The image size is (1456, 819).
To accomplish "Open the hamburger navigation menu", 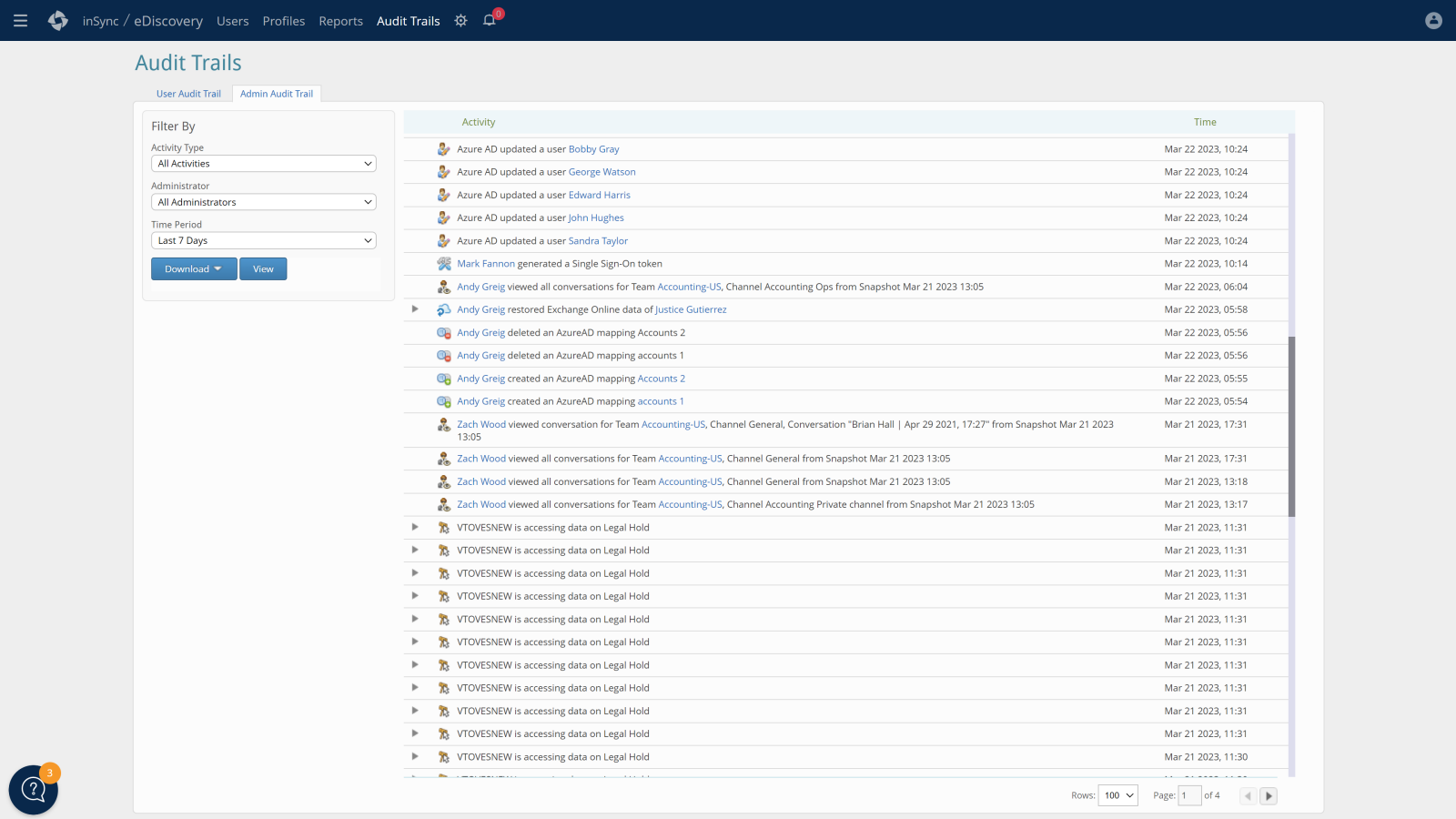I will 20,20.
